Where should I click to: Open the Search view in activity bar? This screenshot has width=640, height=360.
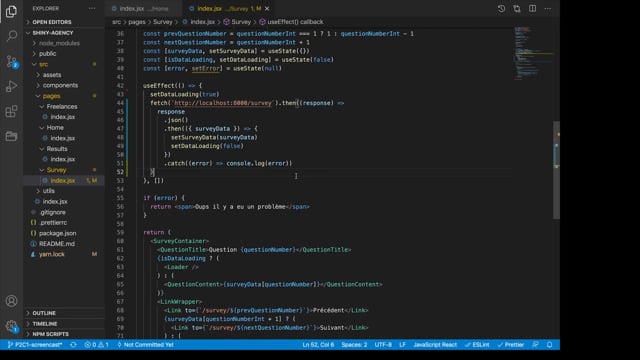click(x=11, y=36)
